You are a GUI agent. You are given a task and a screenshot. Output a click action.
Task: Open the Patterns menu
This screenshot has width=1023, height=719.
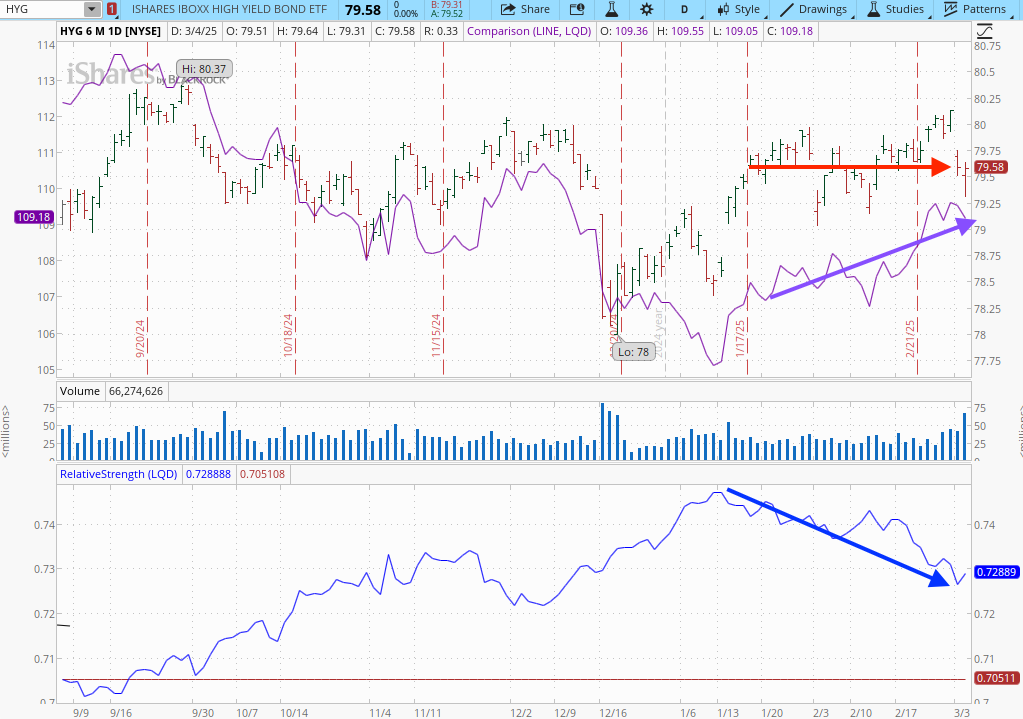[975, 9]
